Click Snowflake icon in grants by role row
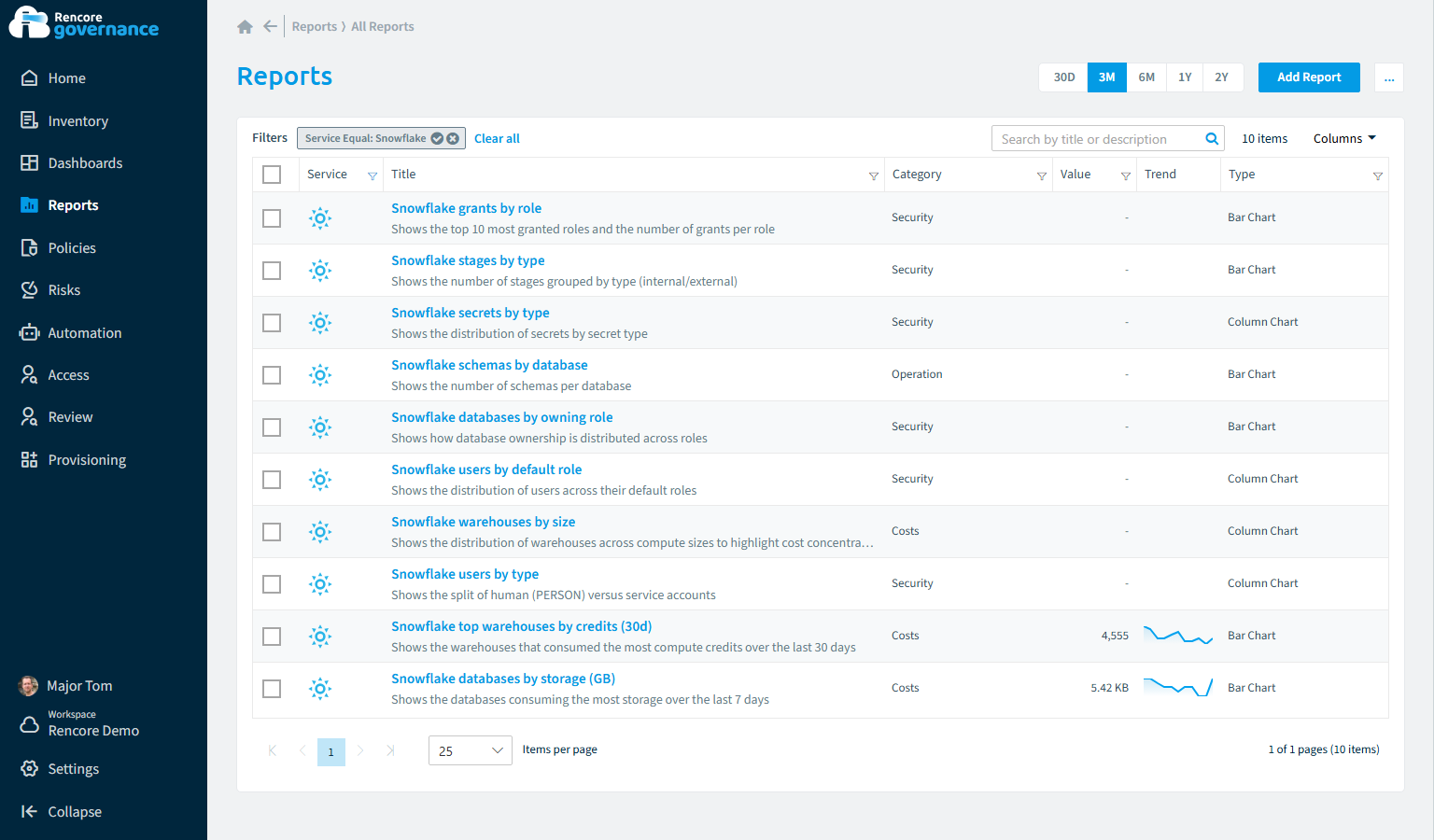Viewport: 1434px width, 840px height. [x=320, y=218]
